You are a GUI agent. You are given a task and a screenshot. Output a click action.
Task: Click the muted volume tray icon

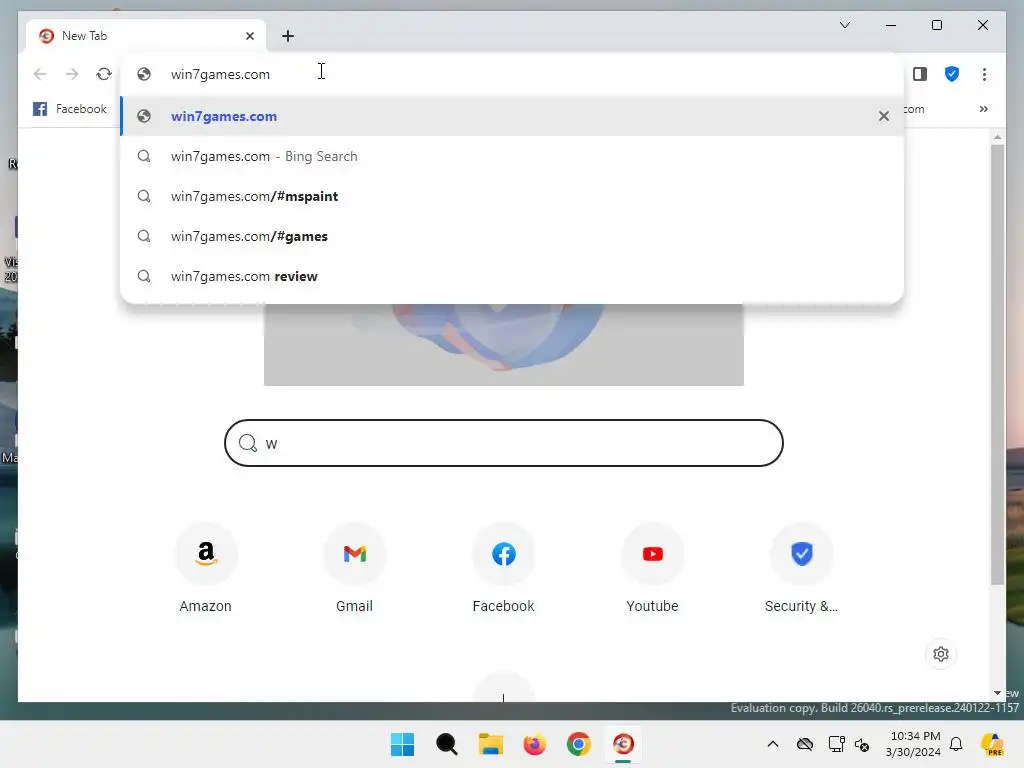[x=862, y=744]
